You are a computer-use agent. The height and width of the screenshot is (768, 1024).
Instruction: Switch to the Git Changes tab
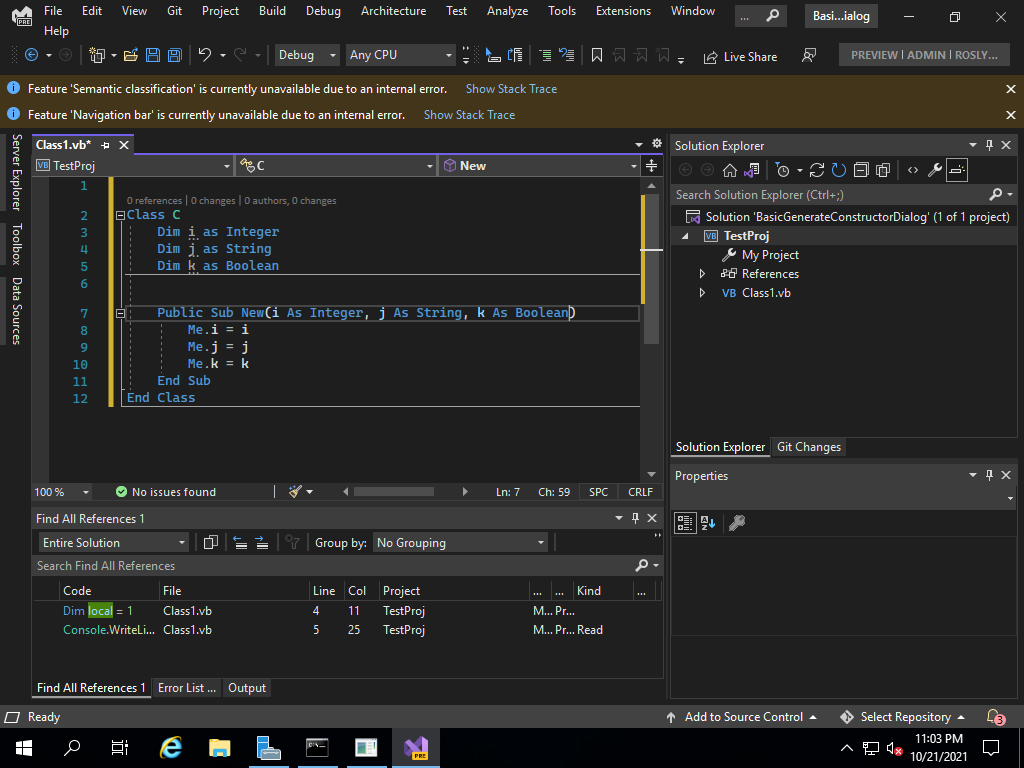click(x=808, y=447)
